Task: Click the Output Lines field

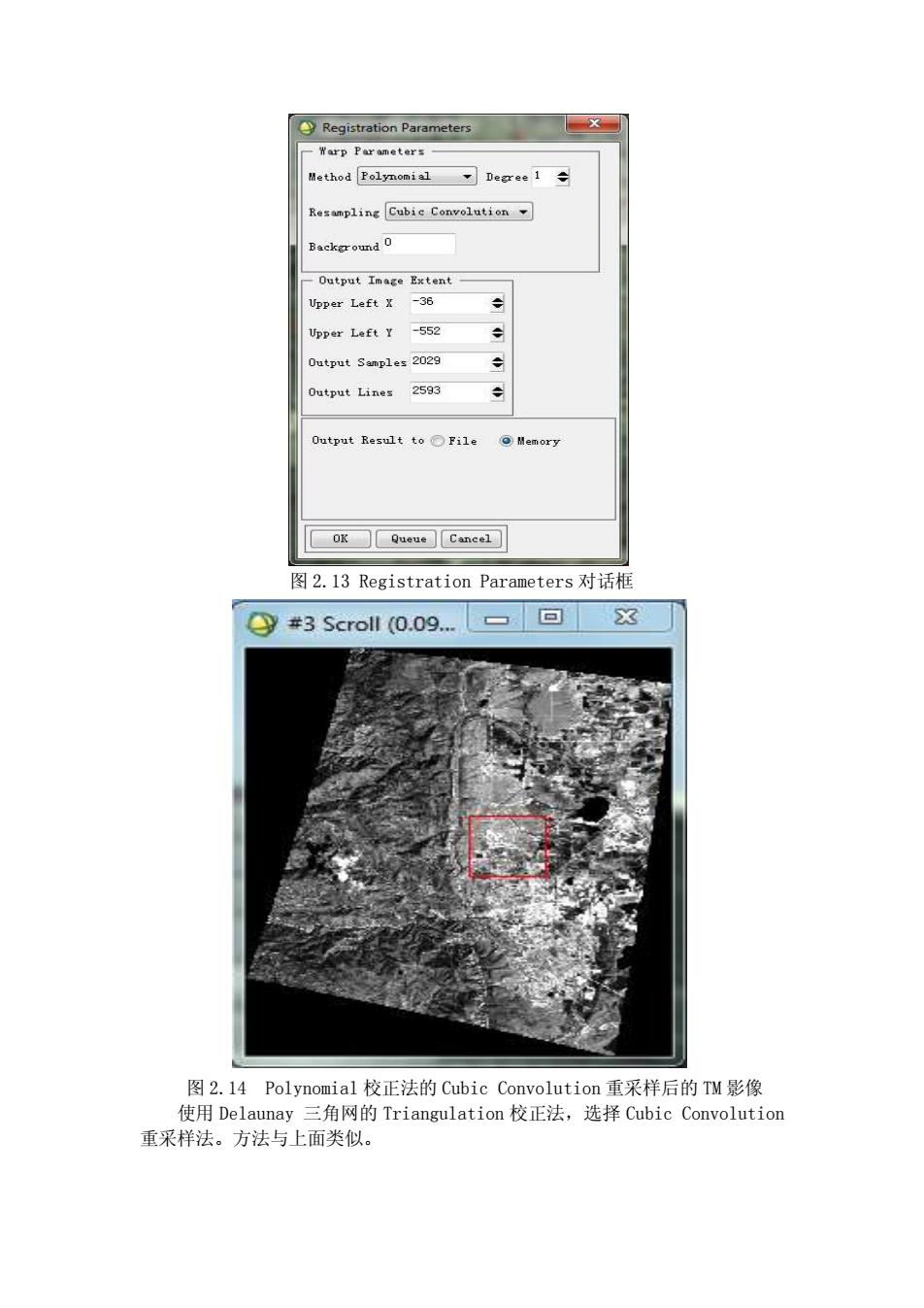Action: click(x=449, y=391)
